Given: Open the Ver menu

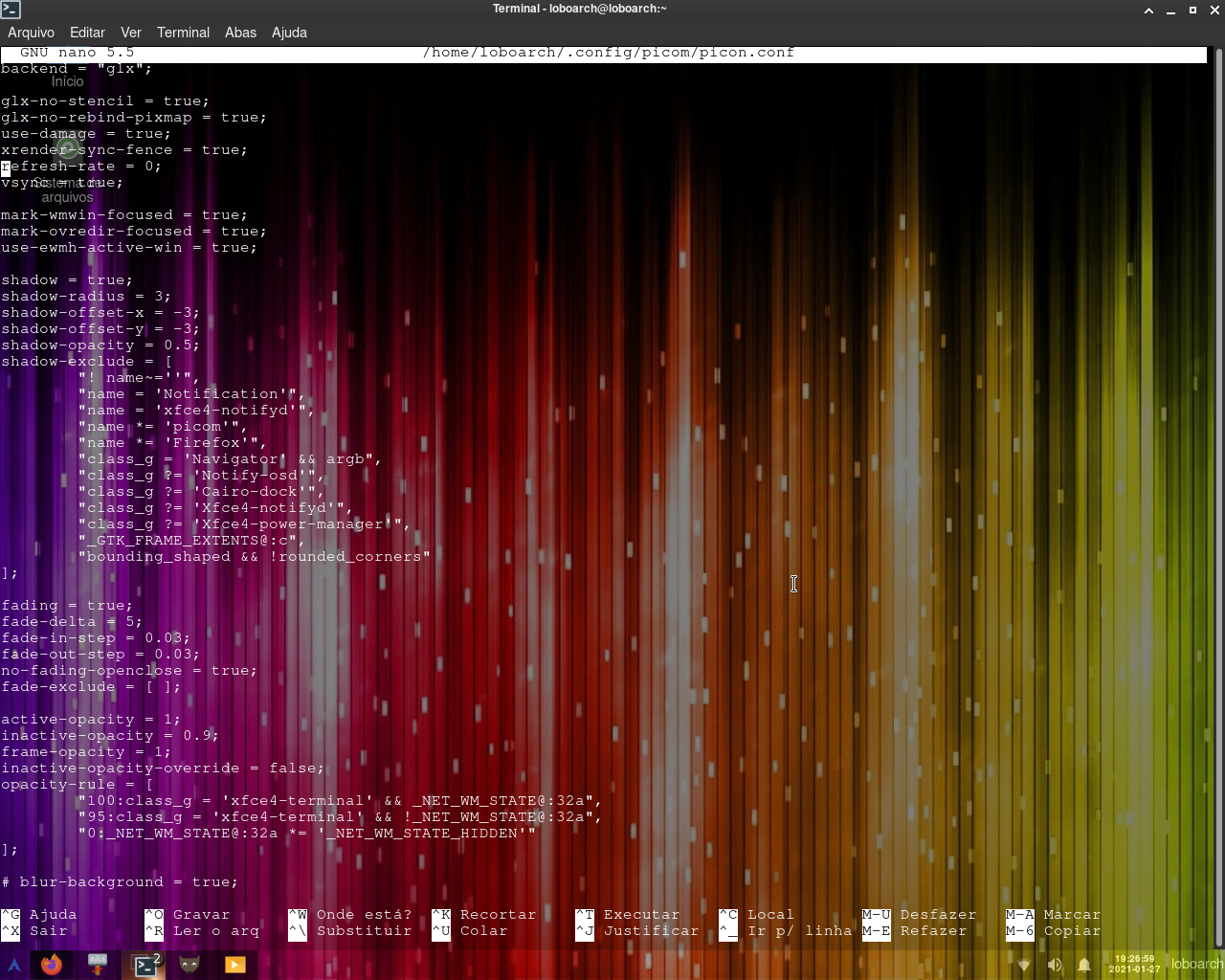Looking at the screenshot, I should click(130, 32).
